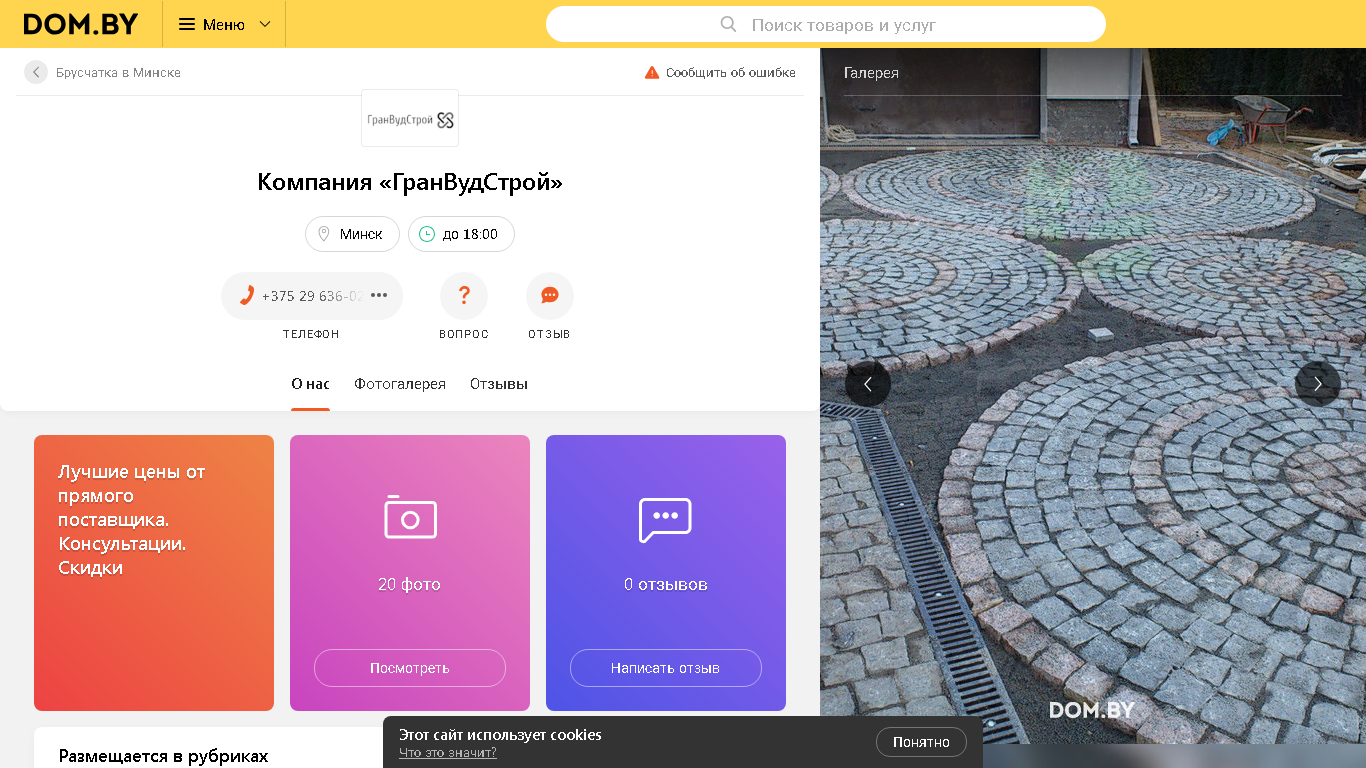
Task: Click the Галерея heading
Action: click(x=871, y=73)
